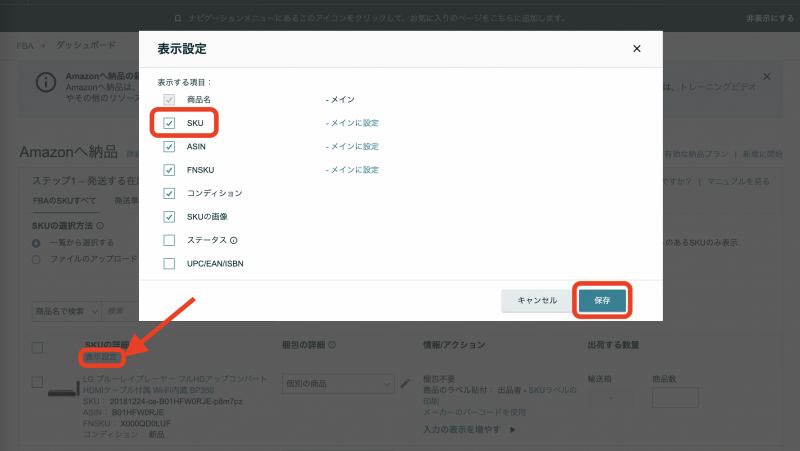The image size is (800, 451).
Task: Select the 一覧から選択する radio button
Action: 36,243
